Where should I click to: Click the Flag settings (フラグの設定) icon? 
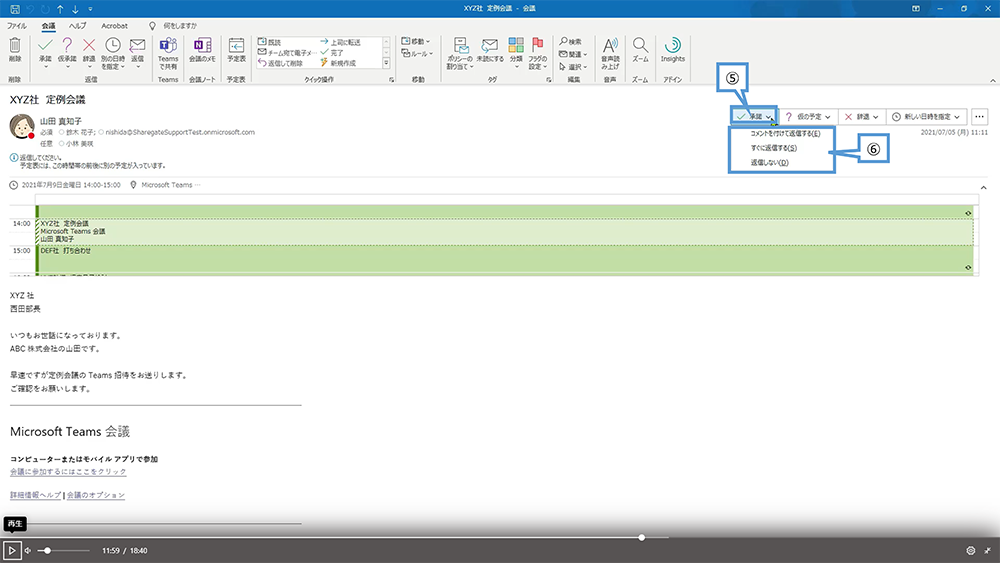coord(538,45)
